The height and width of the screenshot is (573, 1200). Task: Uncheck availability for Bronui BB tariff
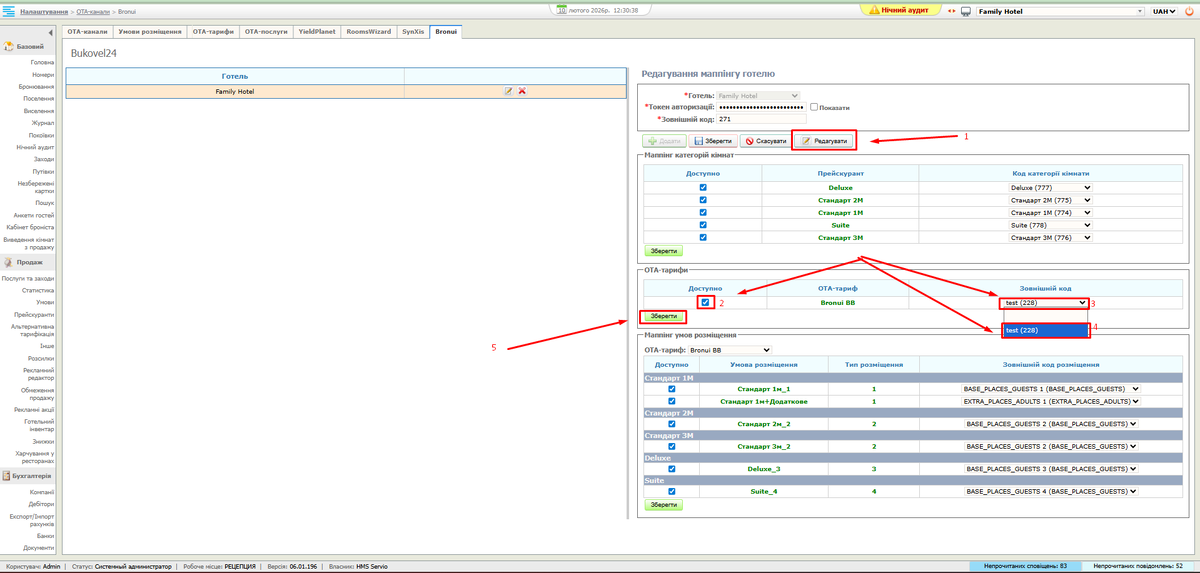pos(706,302)
